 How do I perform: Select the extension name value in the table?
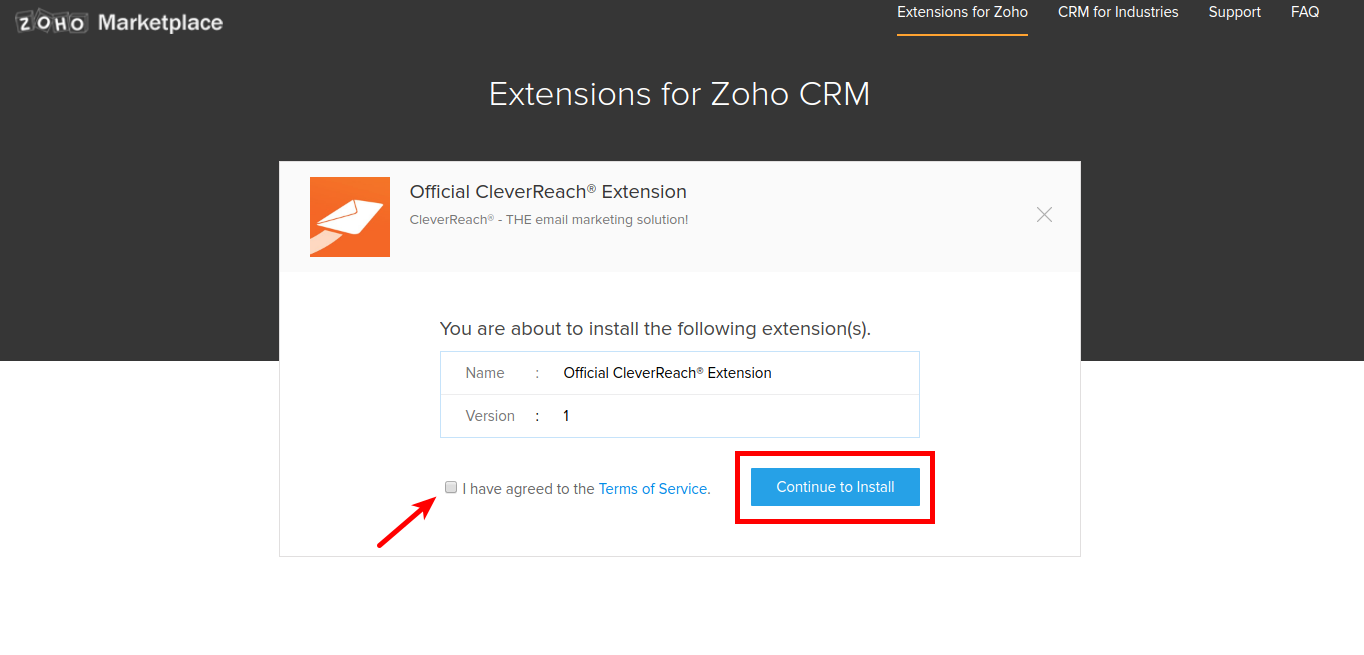coord(667,373)
